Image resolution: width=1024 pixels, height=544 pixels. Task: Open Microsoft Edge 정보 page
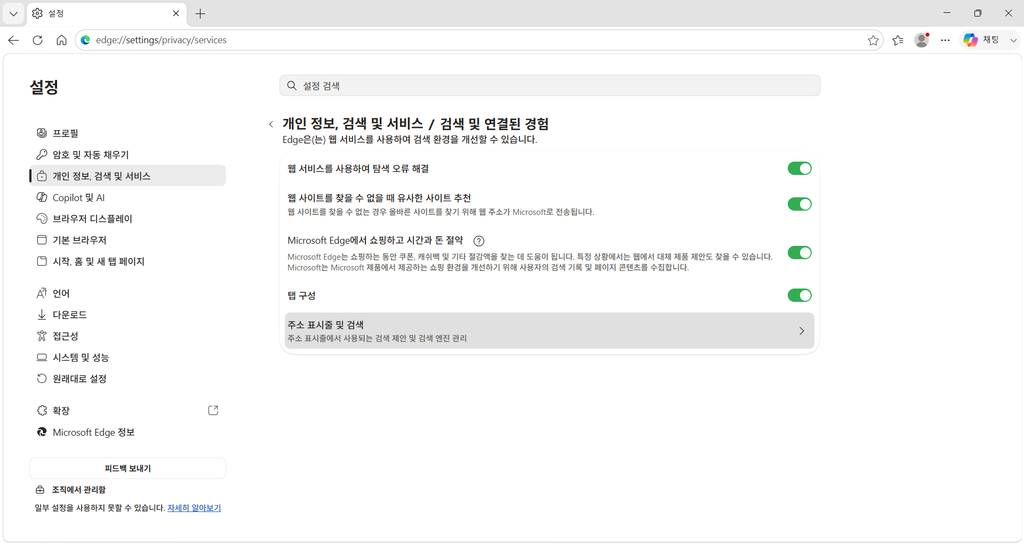pos(127,432)
